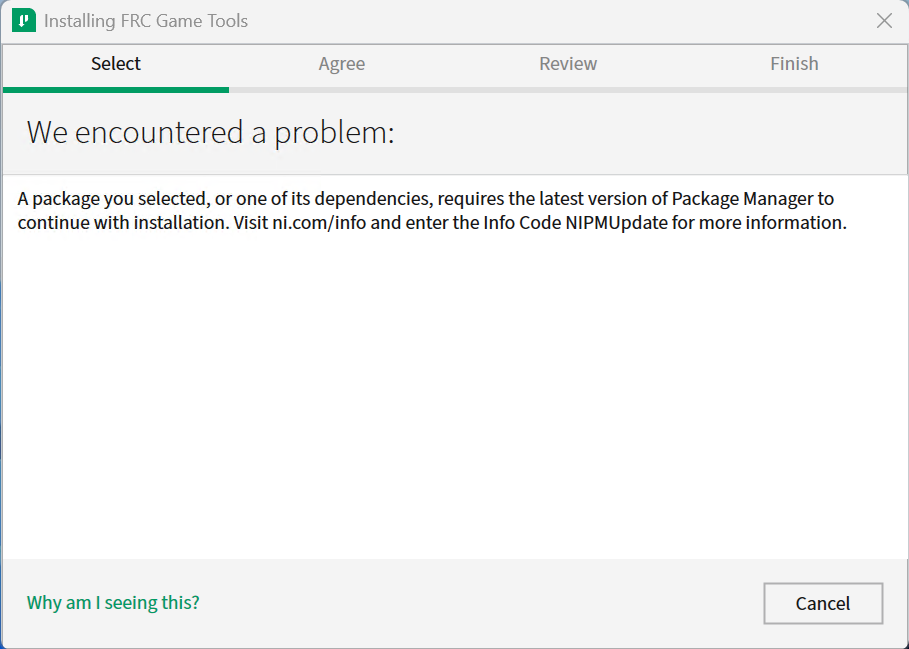The width and height of the screenshot is (909, 649).
Task: Click the 'We encountered a problem:' heading
Action: (210, 133)
